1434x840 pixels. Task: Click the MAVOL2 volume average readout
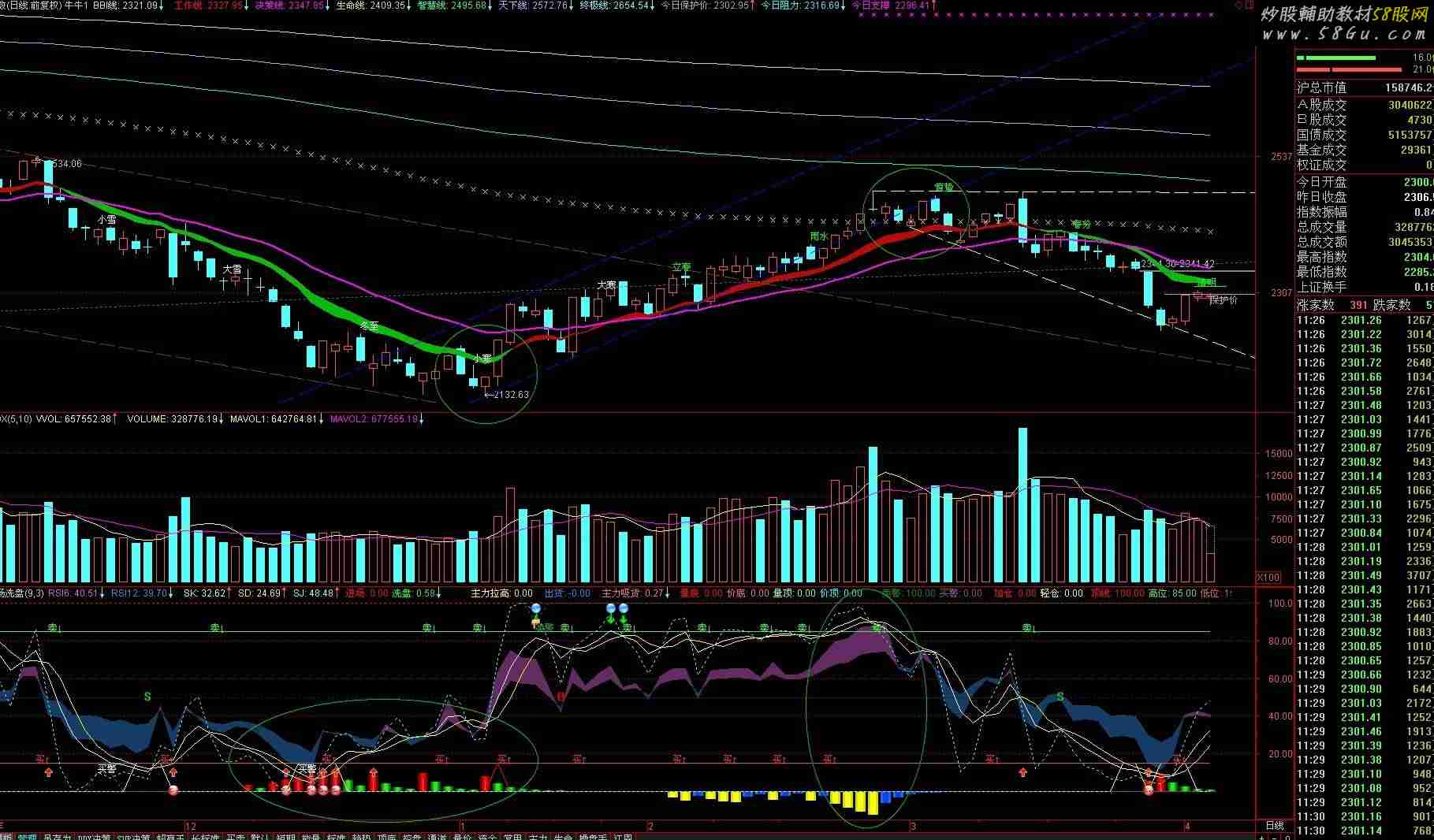coord(377,419)
